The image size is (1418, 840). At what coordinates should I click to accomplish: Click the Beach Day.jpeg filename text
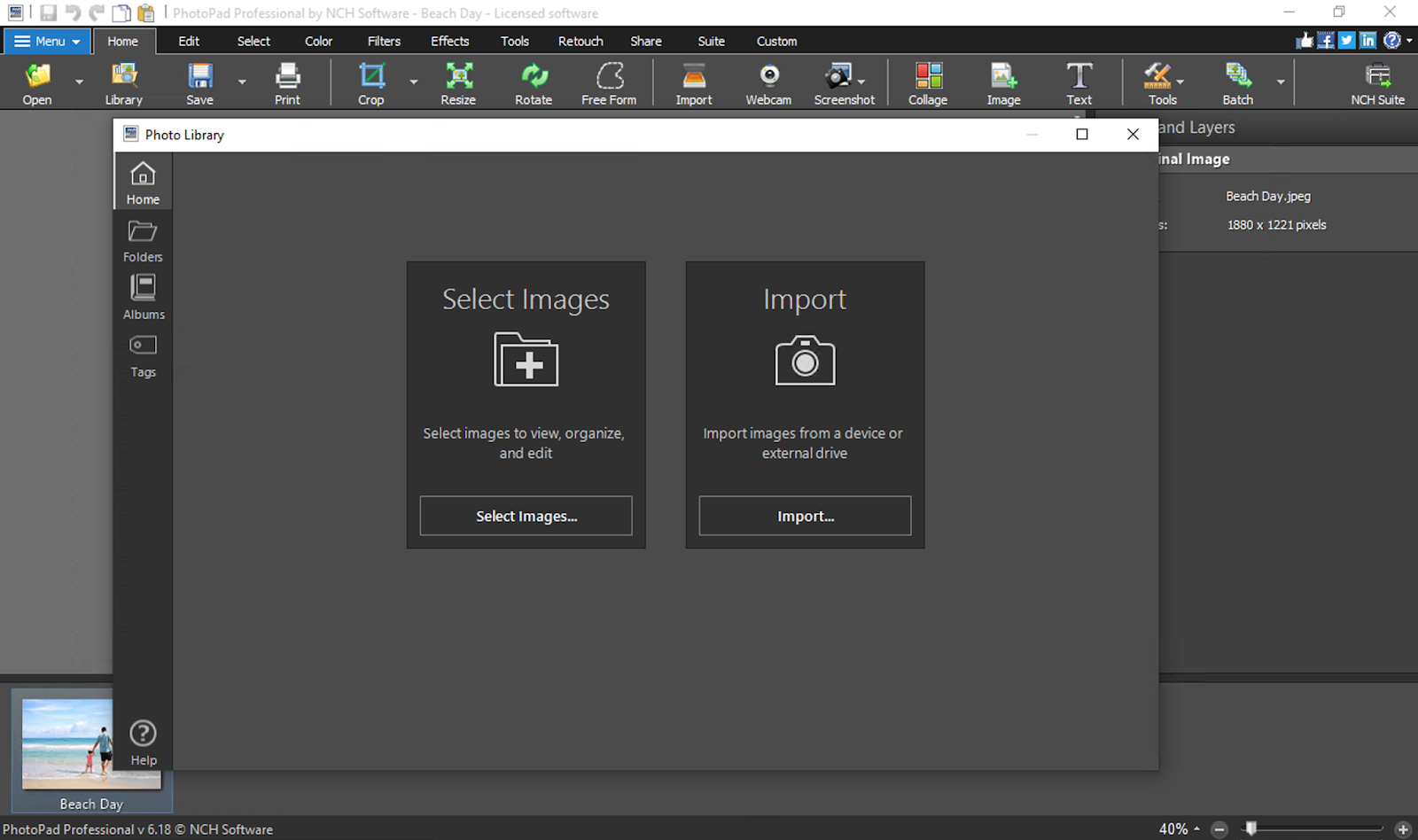pos(1268,196)
